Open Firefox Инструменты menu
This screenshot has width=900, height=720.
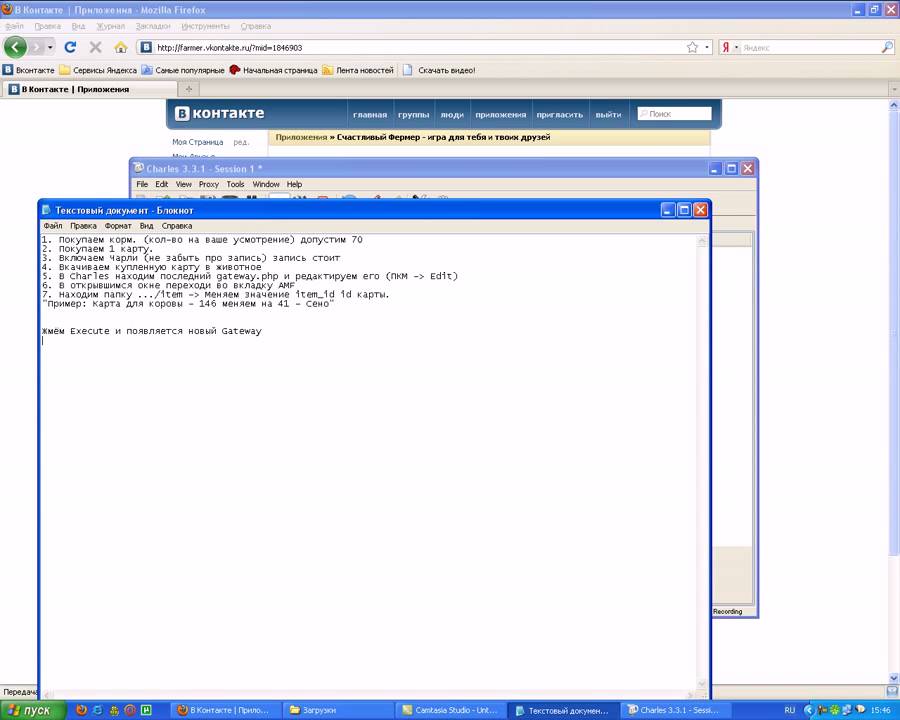[x=205, y=26]
